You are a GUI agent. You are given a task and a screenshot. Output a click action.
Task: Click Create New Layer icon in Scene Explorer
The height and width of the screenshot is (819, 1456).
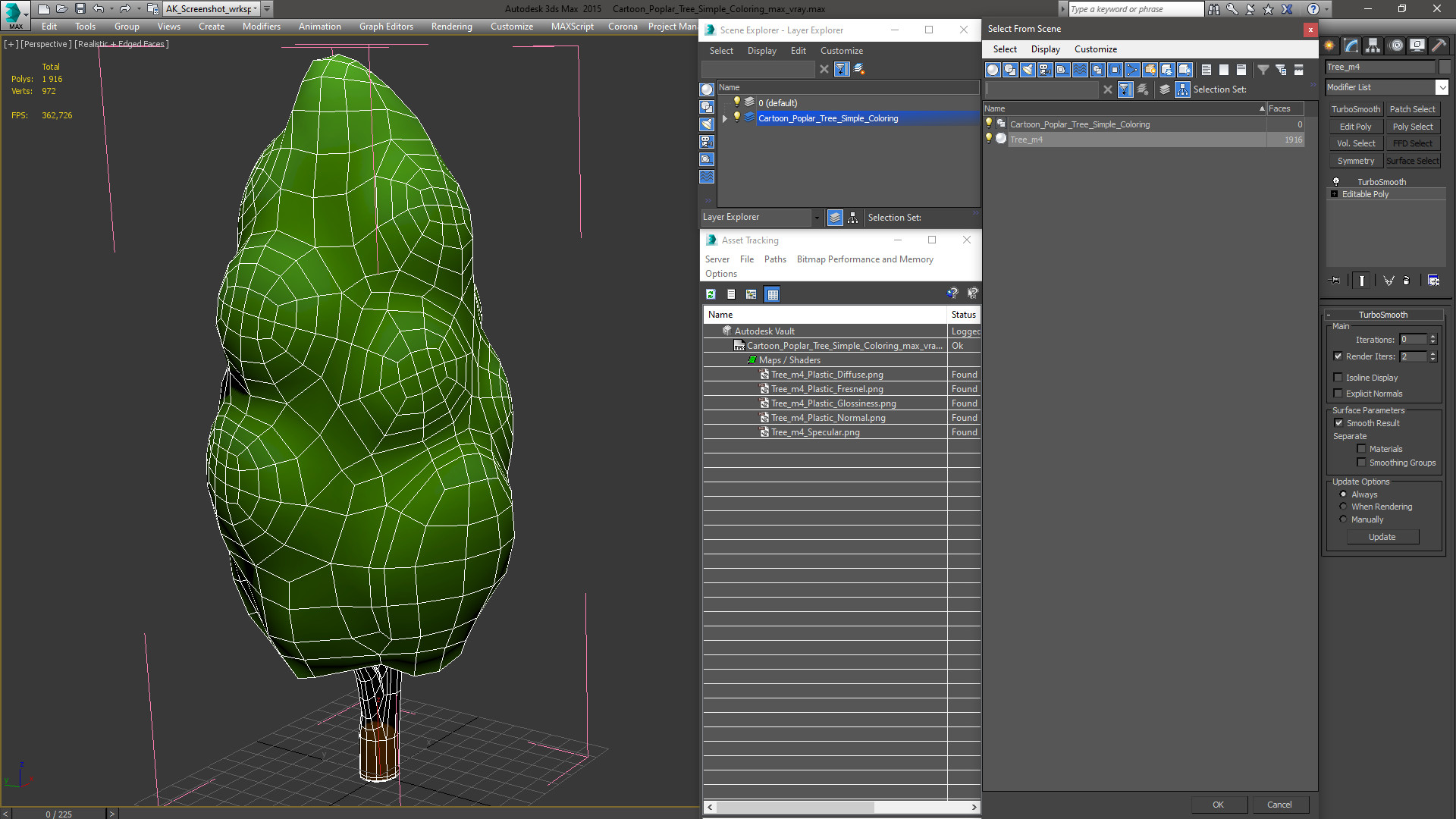point(859,69)
